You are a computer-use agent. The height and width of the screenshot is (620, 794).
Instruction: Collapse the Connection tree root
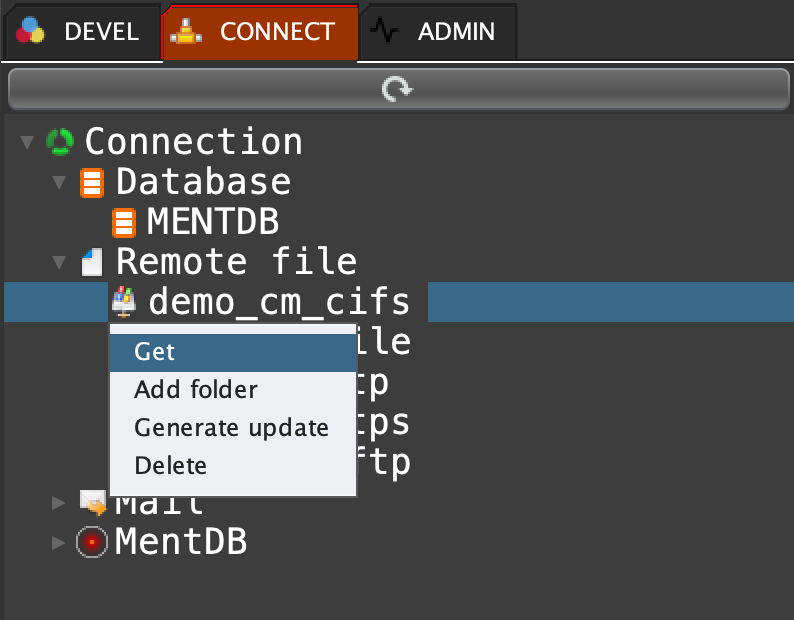(27, 142)
